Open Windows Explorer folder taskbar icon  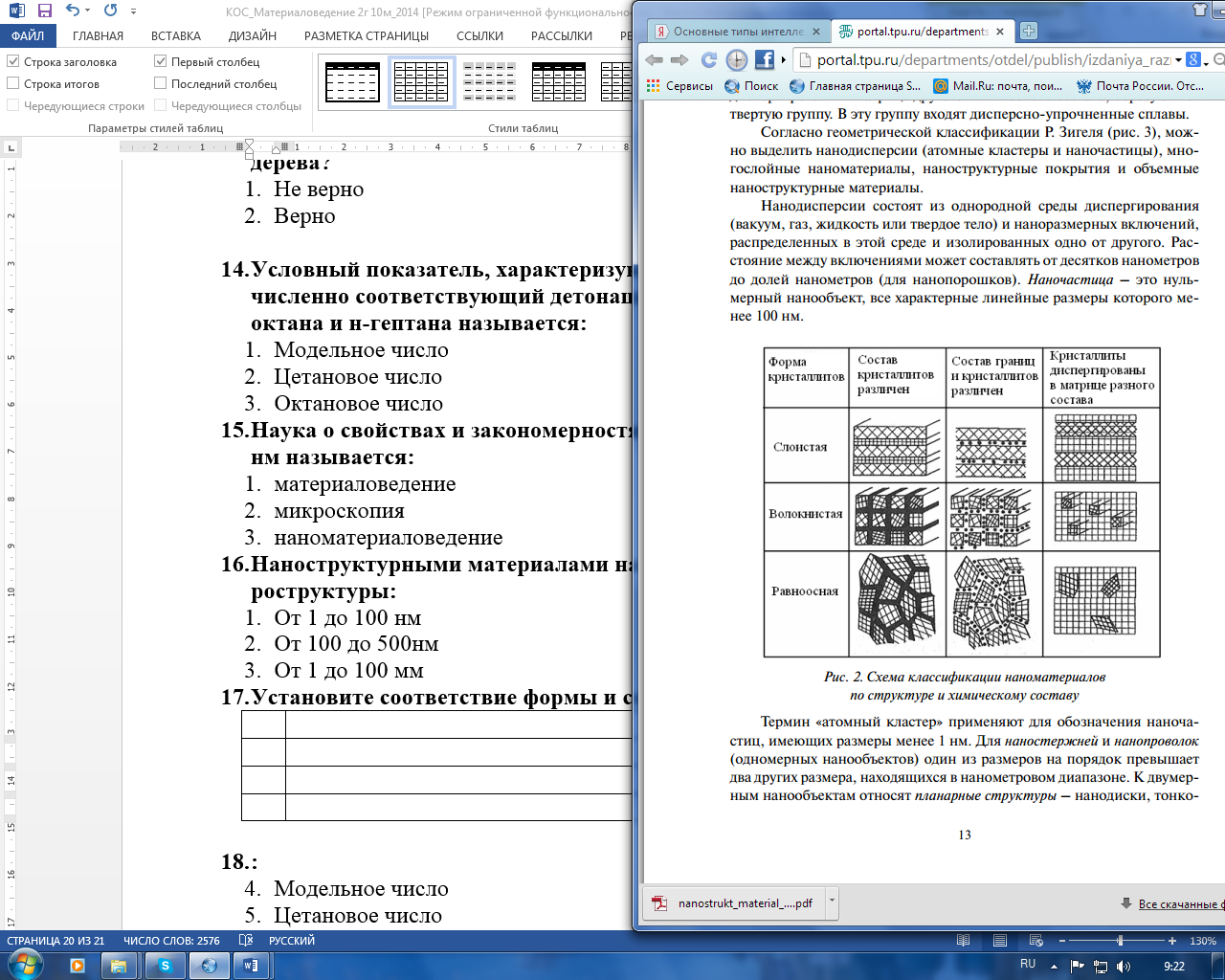pos(120,966)
